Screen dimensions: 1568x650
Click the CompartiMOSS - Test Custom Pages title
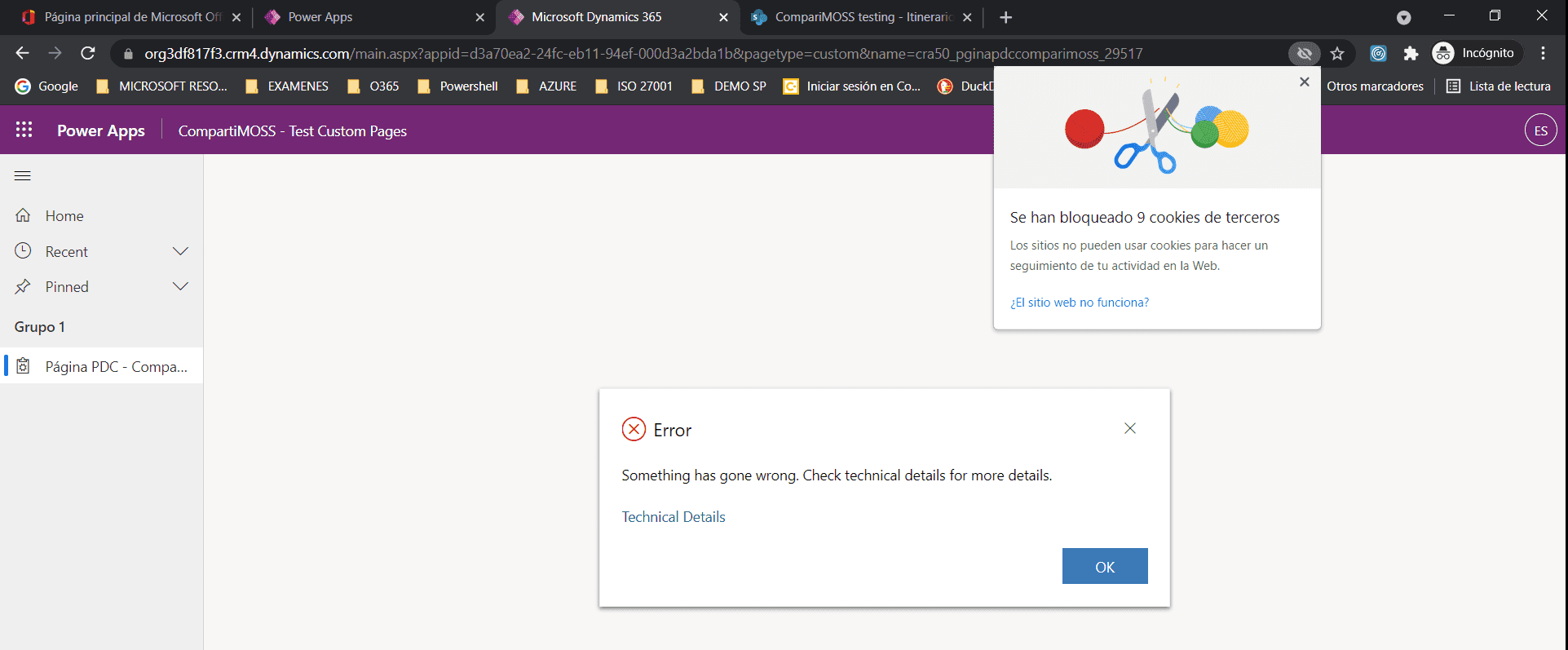coord(293,130)
